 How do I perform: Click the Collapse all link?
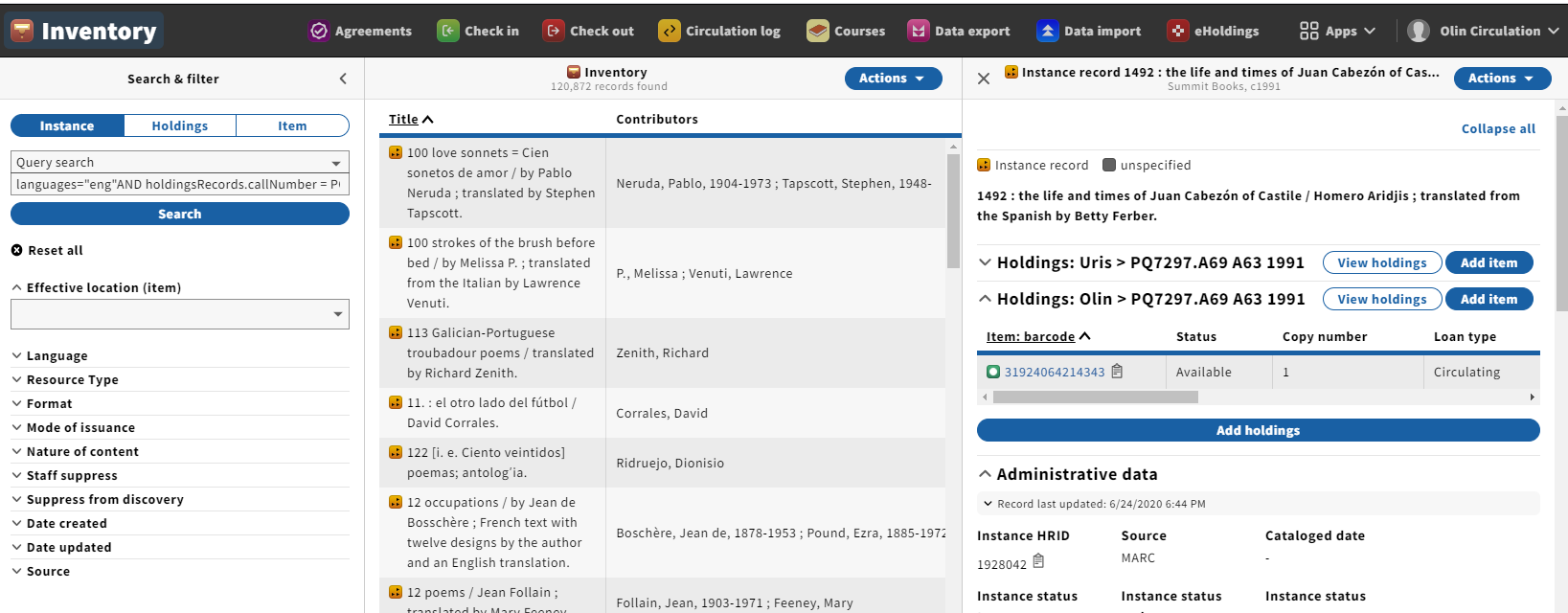tap(1498, 128)
